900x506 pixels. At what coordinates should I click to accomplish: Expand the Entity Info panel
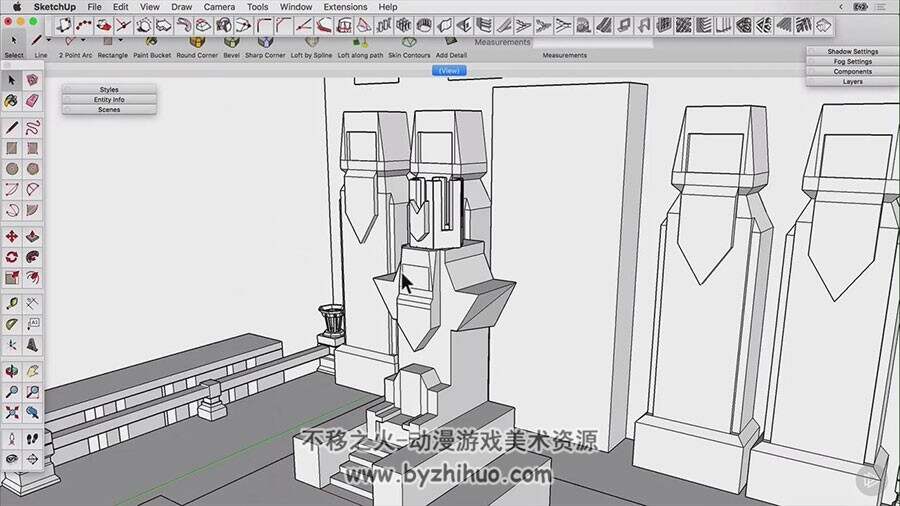109,100
